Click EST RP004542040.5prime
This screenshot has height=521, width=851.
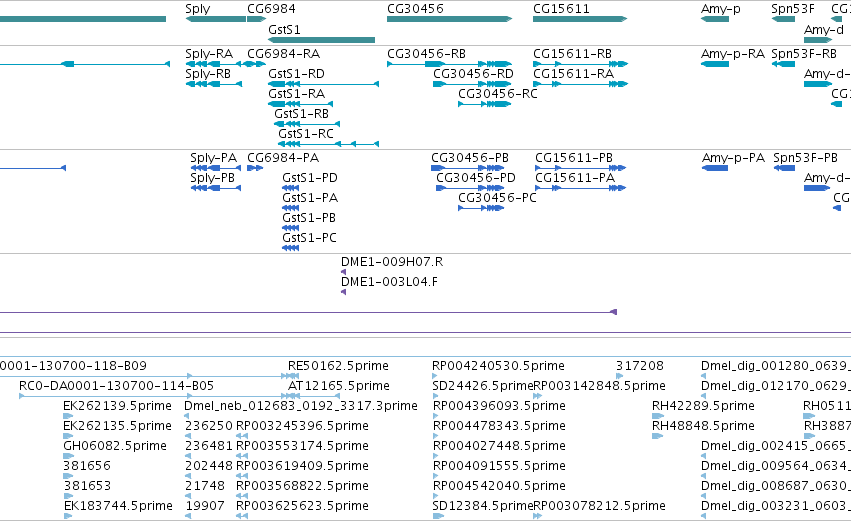pos(499,486)
